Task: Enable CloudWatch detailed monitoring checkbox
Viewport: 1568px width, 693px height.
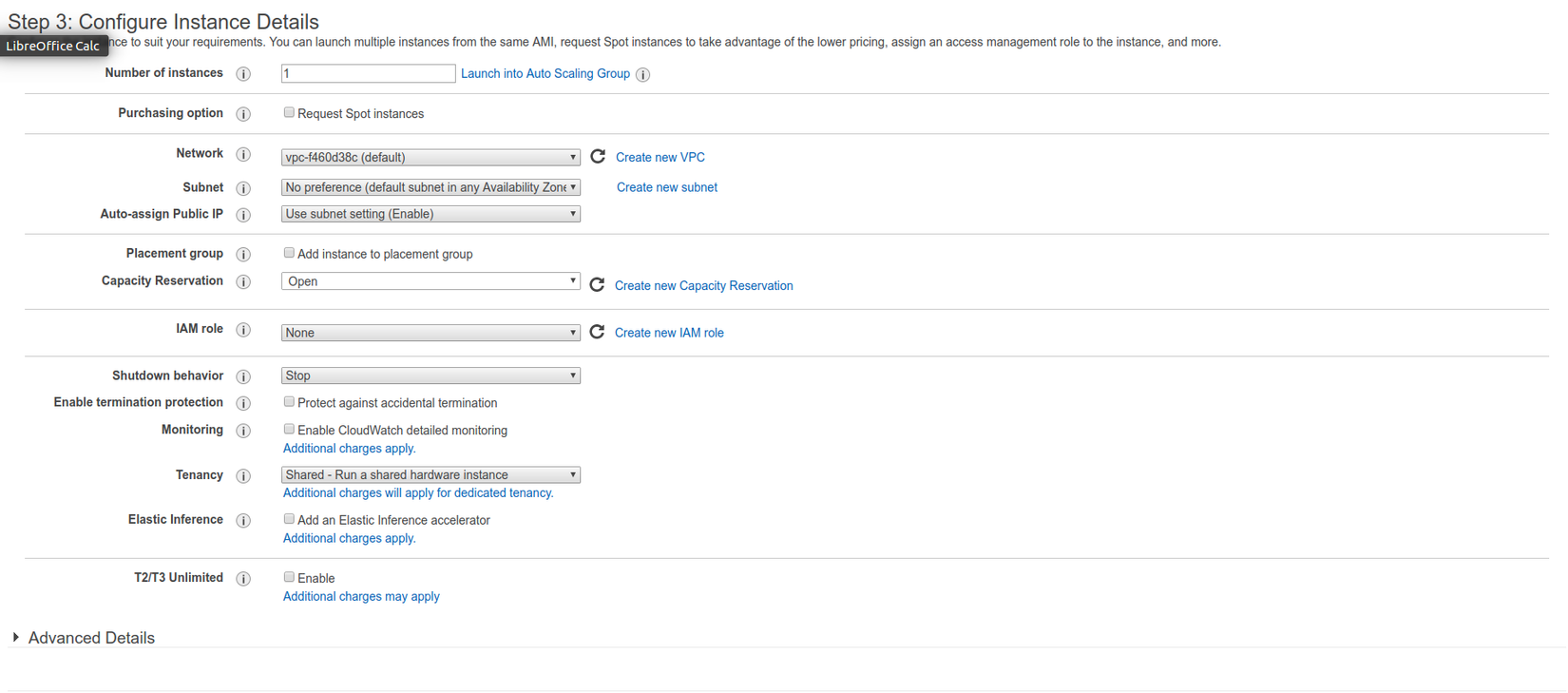Action: 289,430
